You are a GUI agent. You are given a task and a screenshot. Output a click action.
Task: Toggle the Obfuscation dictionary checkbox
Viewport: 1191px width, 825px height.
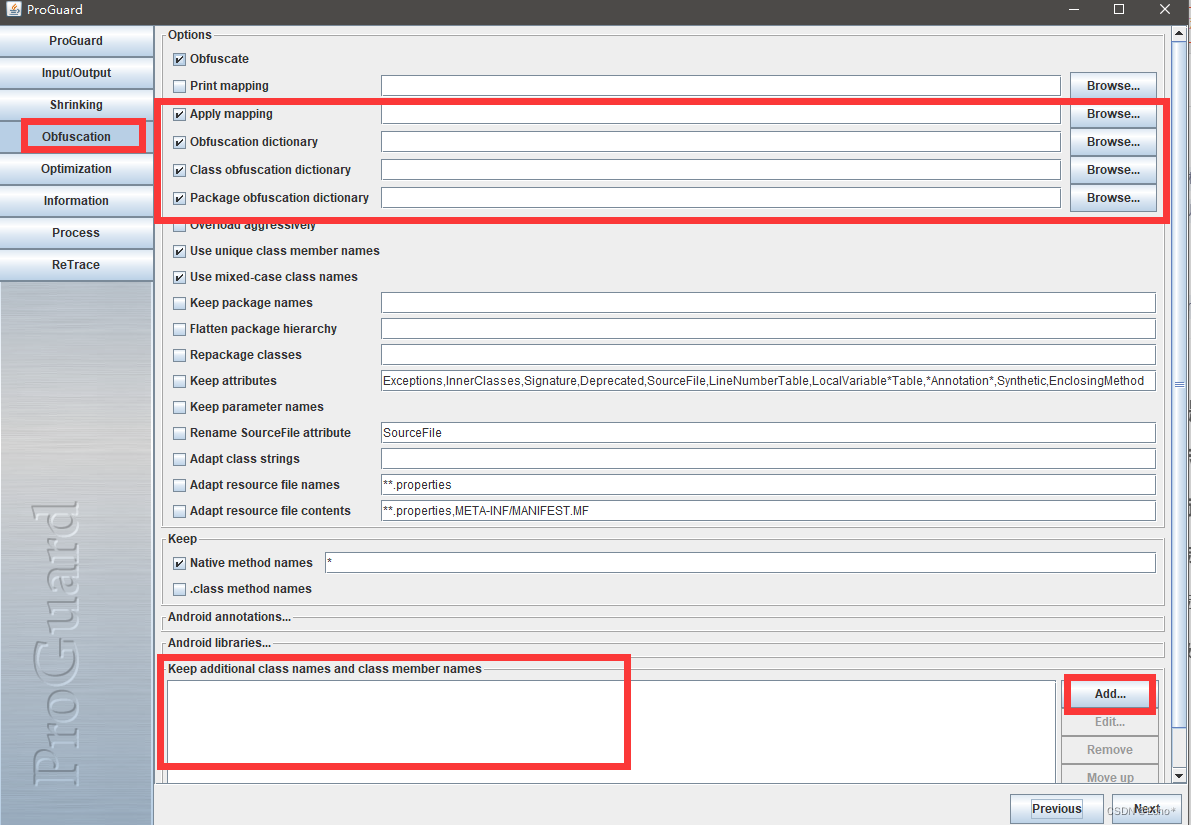(x=179, y=142)
